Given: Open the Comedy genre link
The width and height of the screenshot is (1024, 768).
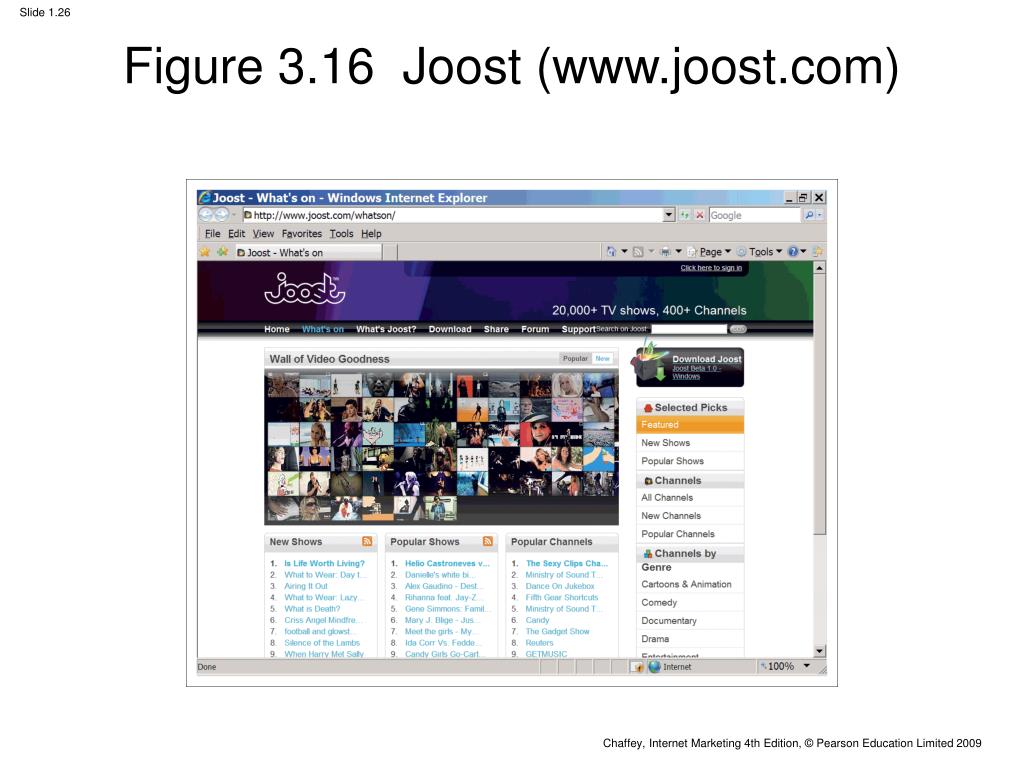Looking at the screenshot, I should (x=659, y=602).
